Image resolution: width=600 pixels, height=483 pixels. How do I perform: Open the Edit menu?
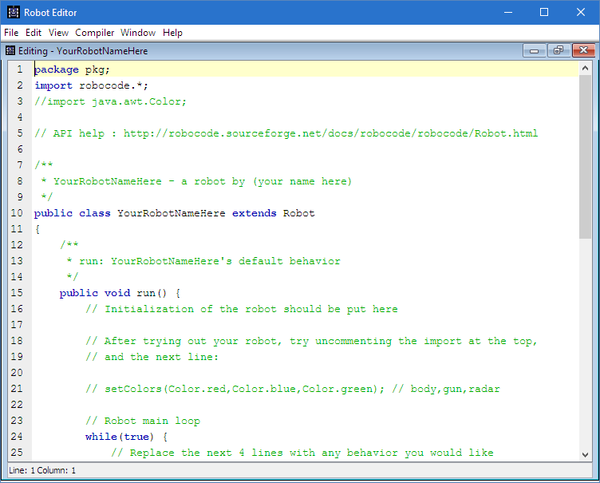point(34,32)
